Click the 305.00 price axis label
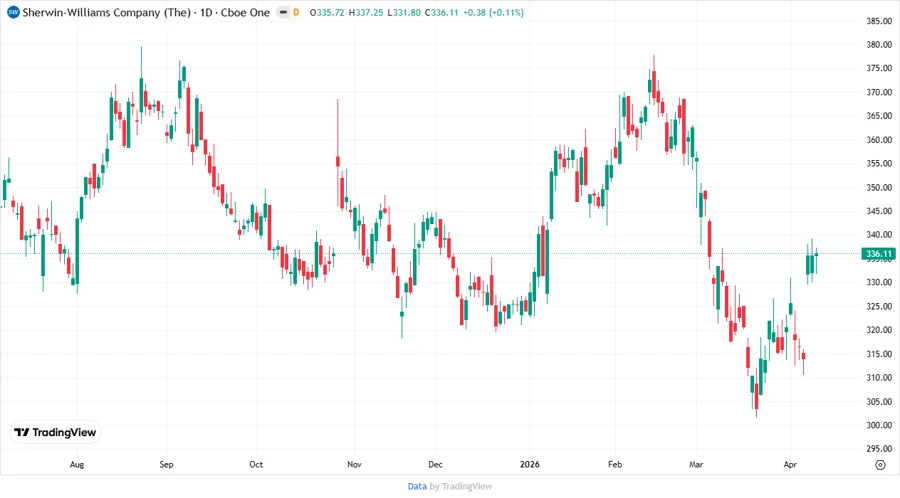The image size is (900, 498). point(879,401)
